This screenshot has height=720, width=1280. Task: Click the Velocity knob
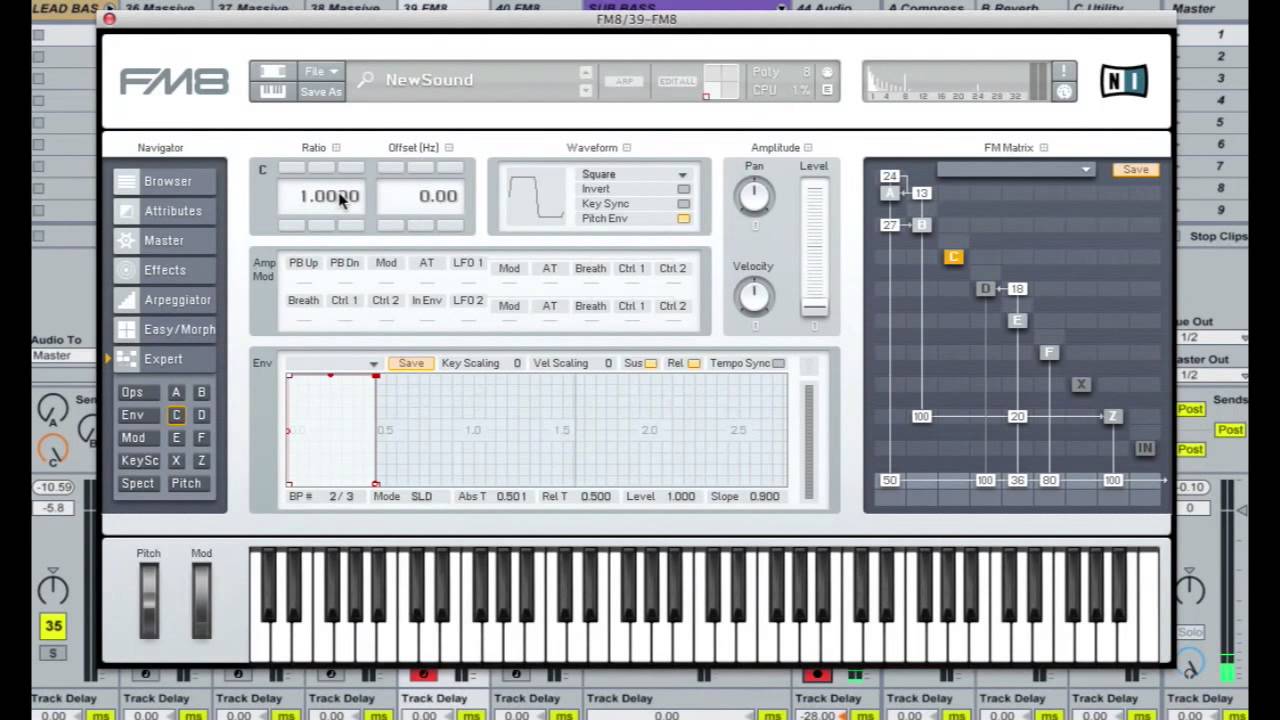(x=755, y=296)
